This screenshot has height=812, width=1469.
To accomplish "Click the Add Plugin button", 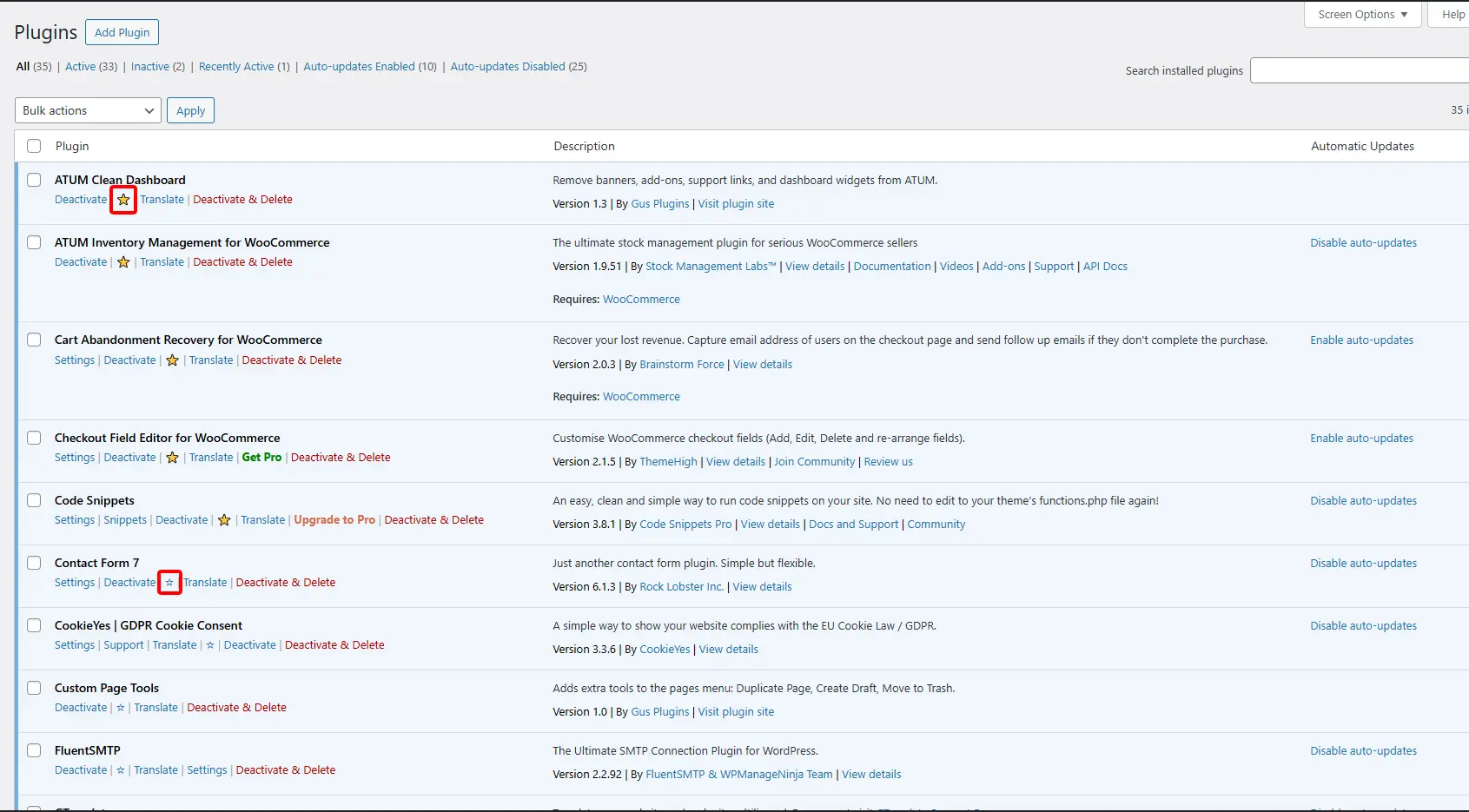I will pos(122,32).
